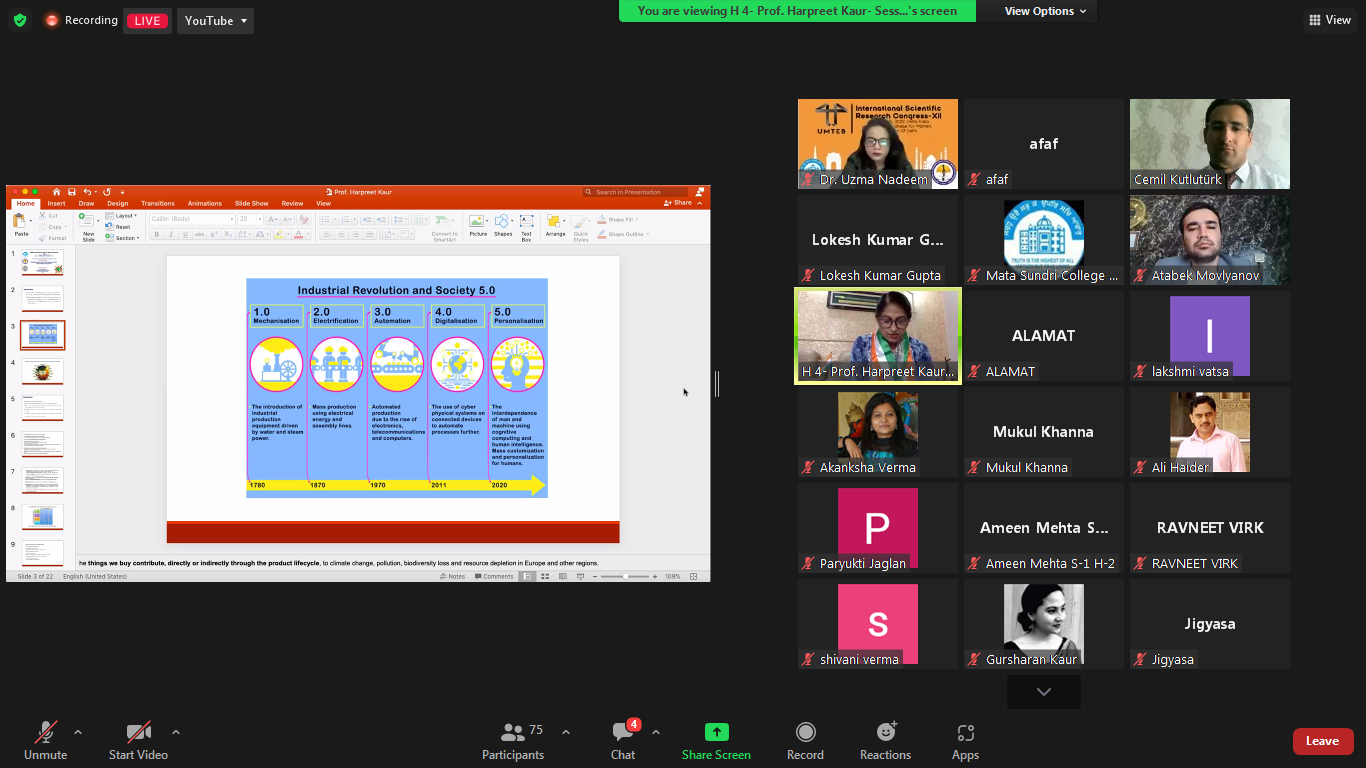1366x768 pixels.
Task: Leave the meeting
Action: [1322, 741]
